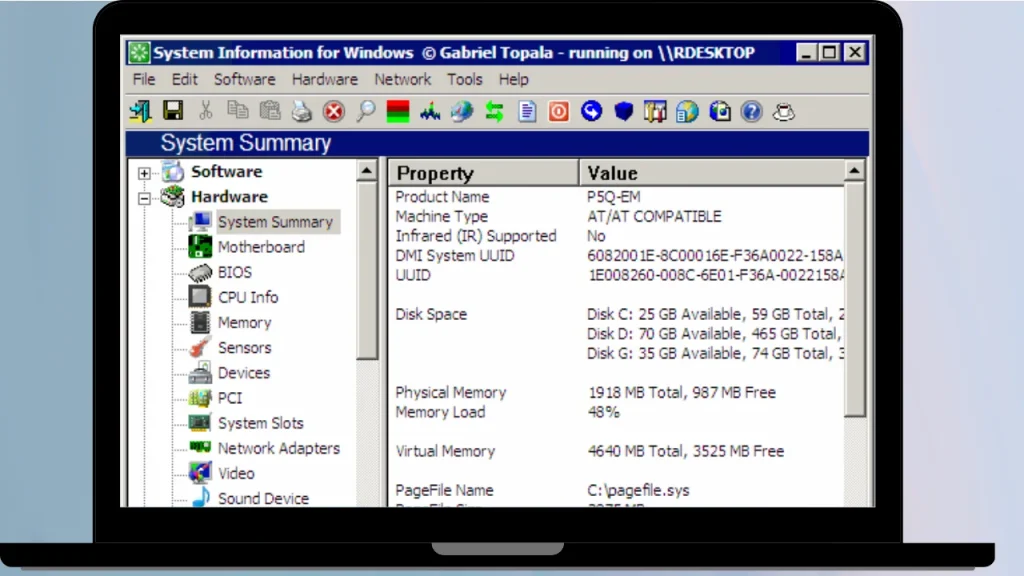Click the Virtual Memory property row
1024x576 pixels.
tap(616, 451)
